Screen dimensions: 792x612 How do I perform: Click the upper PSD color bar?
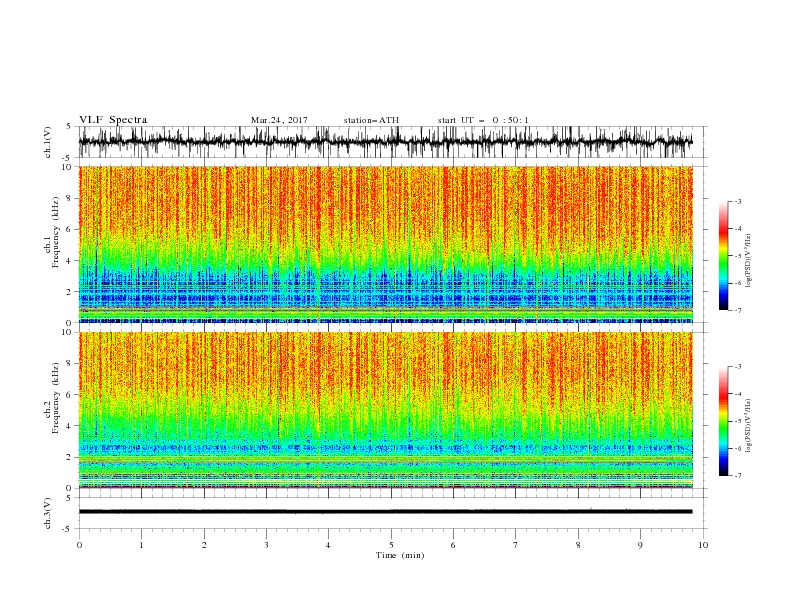[x=724, y=256]
